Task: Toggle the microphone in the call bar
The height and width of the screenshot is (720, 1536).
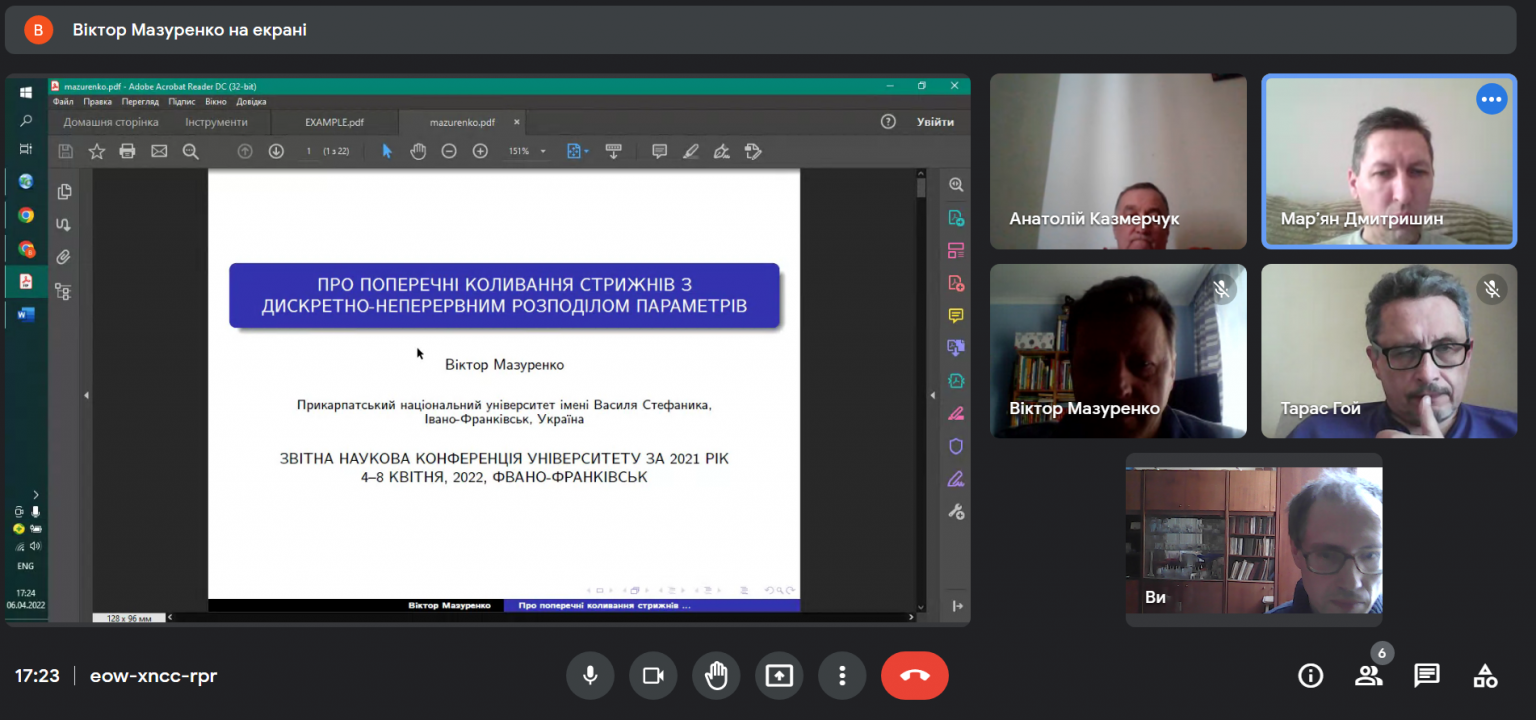Action: (590, 676)
